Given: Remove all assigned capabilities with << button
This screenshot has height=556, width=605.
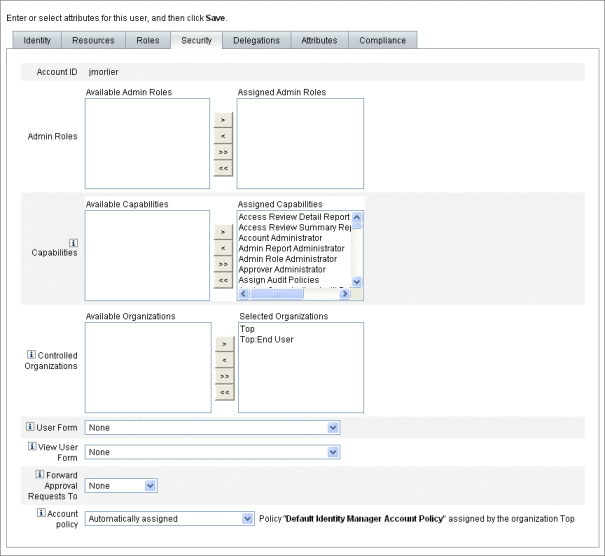Looking at the screenshot, I should [x=223, y=280].
